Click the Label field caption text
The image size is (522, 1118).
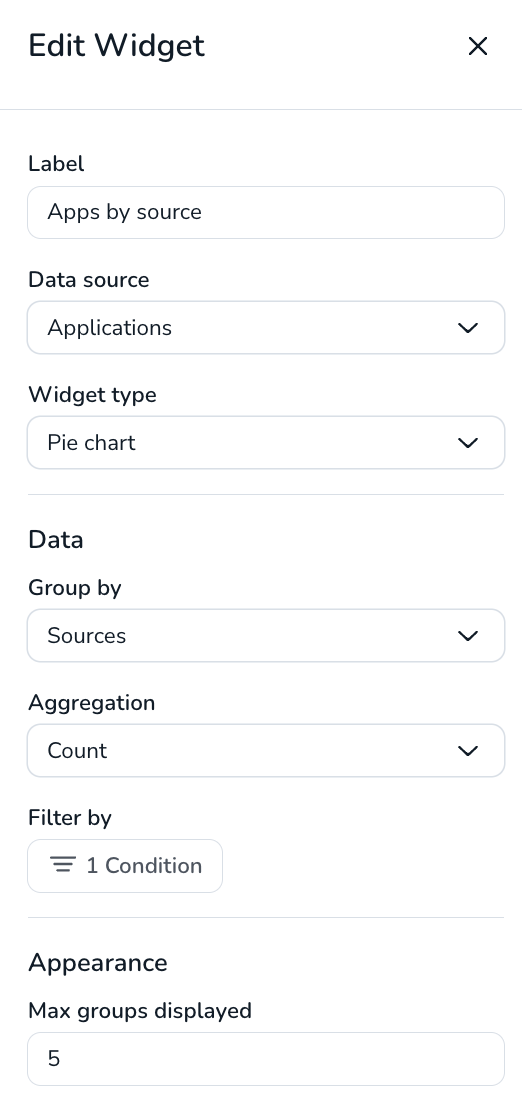pos(56,164)
